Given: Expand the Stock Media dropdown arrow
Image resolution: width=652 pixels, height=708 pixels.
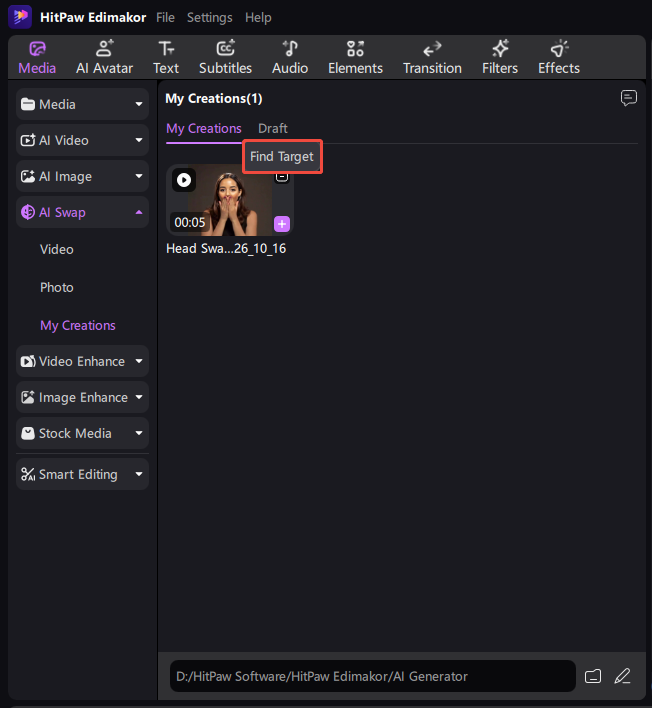Looking at the screenshot, I should [139, 433].
